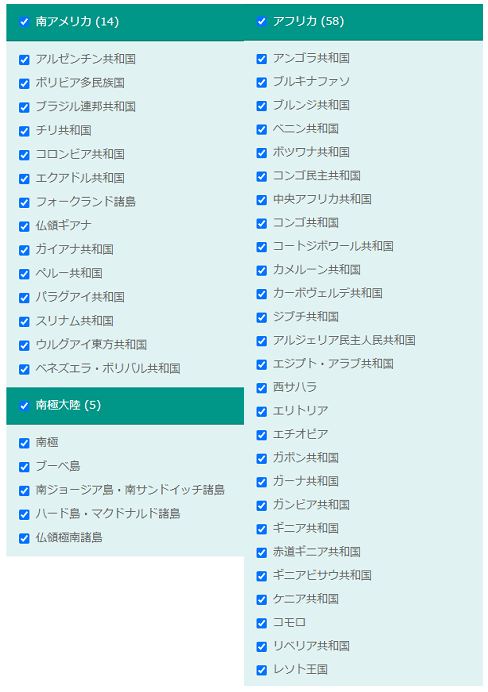Viewport: 488px width, 692px height.
Task: Uncheck 南ジョージア島・南サンドイッチ諸島
Action: coord(24,490)
